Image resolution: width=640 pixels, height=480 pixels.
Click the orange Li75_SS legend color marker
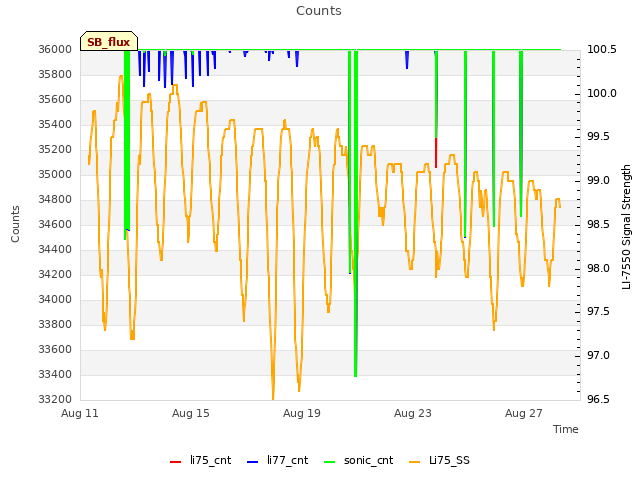(x=414, y=462)
